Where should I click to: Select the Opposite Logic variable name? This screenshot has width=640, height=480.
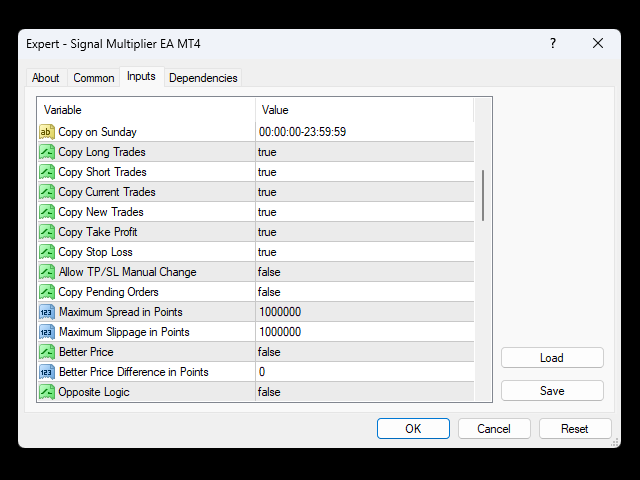point(94,392)
